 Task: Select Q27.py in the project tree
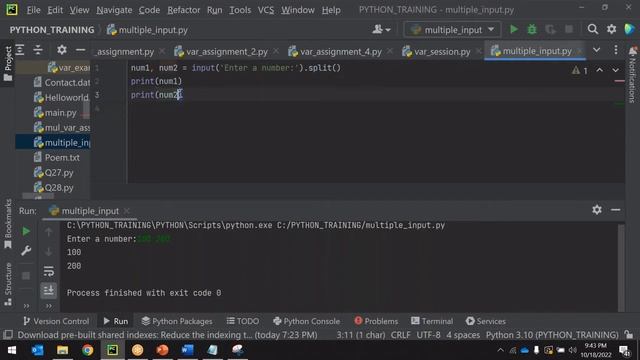coord(54,173)
